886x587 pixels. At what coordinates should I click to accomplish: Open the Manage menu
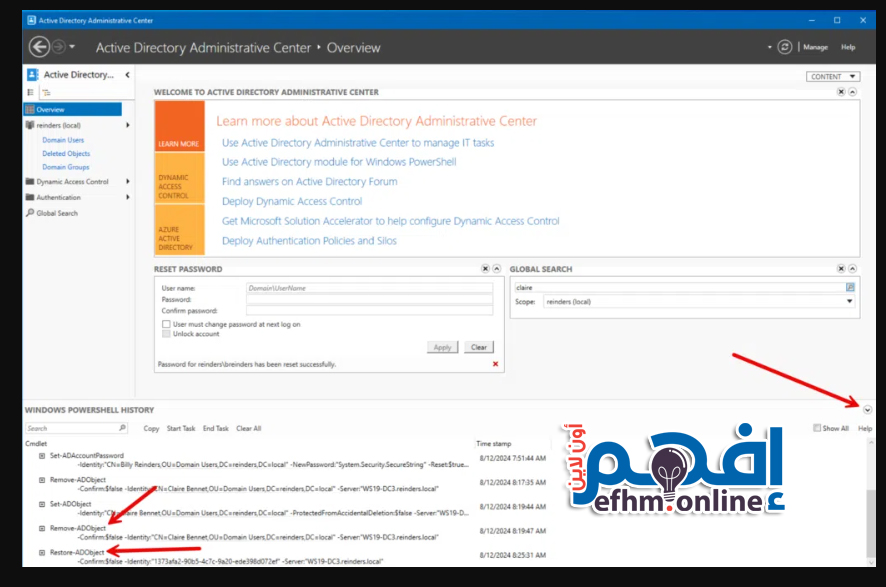[x=815, y=47]
